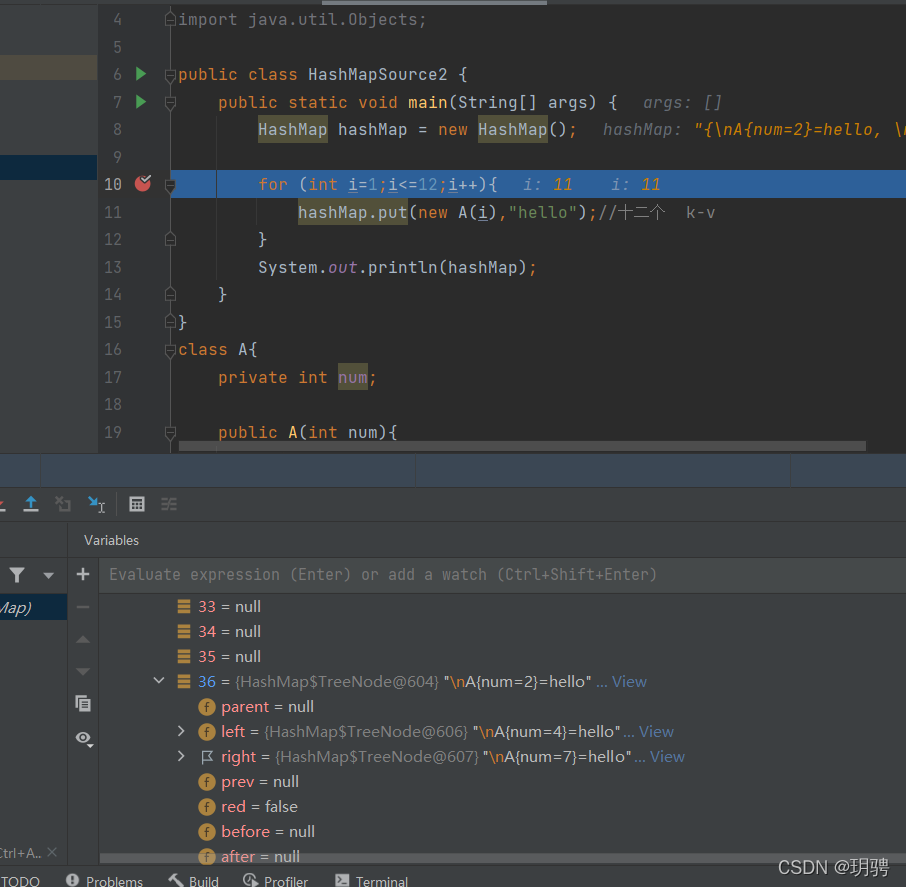Click View link for left node
The image size is (906, 887).
tap(656, 732)
